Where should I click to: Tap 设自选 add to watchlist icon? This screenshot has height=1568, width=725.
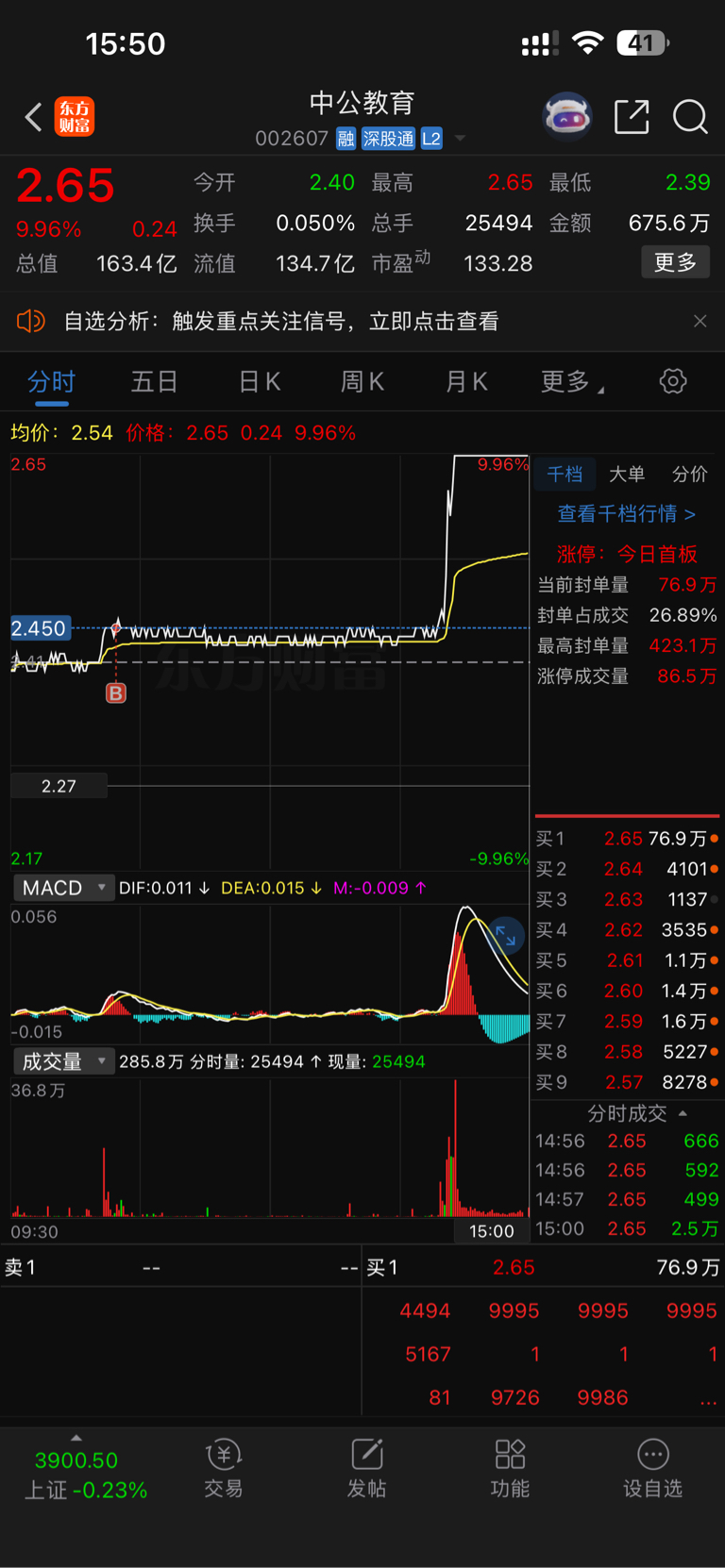coord(652,1469)
